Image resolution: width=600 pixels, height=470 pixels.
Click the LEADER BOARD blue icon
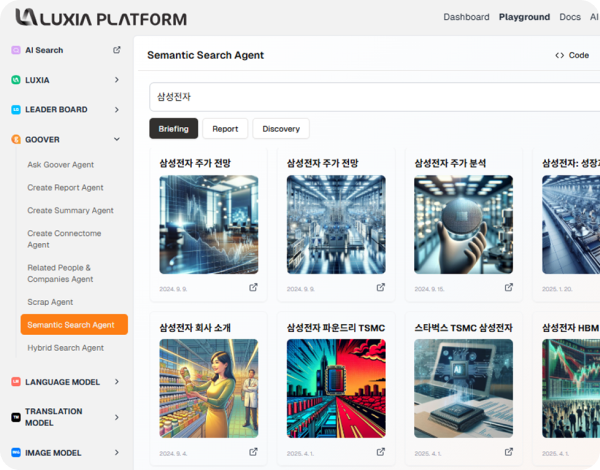pos(16,110)
